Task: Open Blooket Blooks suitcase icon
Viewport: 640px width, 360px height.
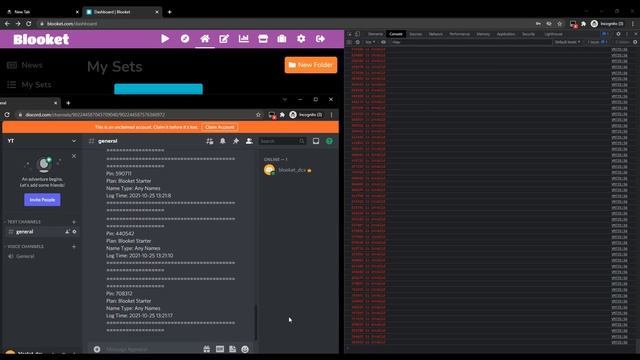Action: pos(282,39)
